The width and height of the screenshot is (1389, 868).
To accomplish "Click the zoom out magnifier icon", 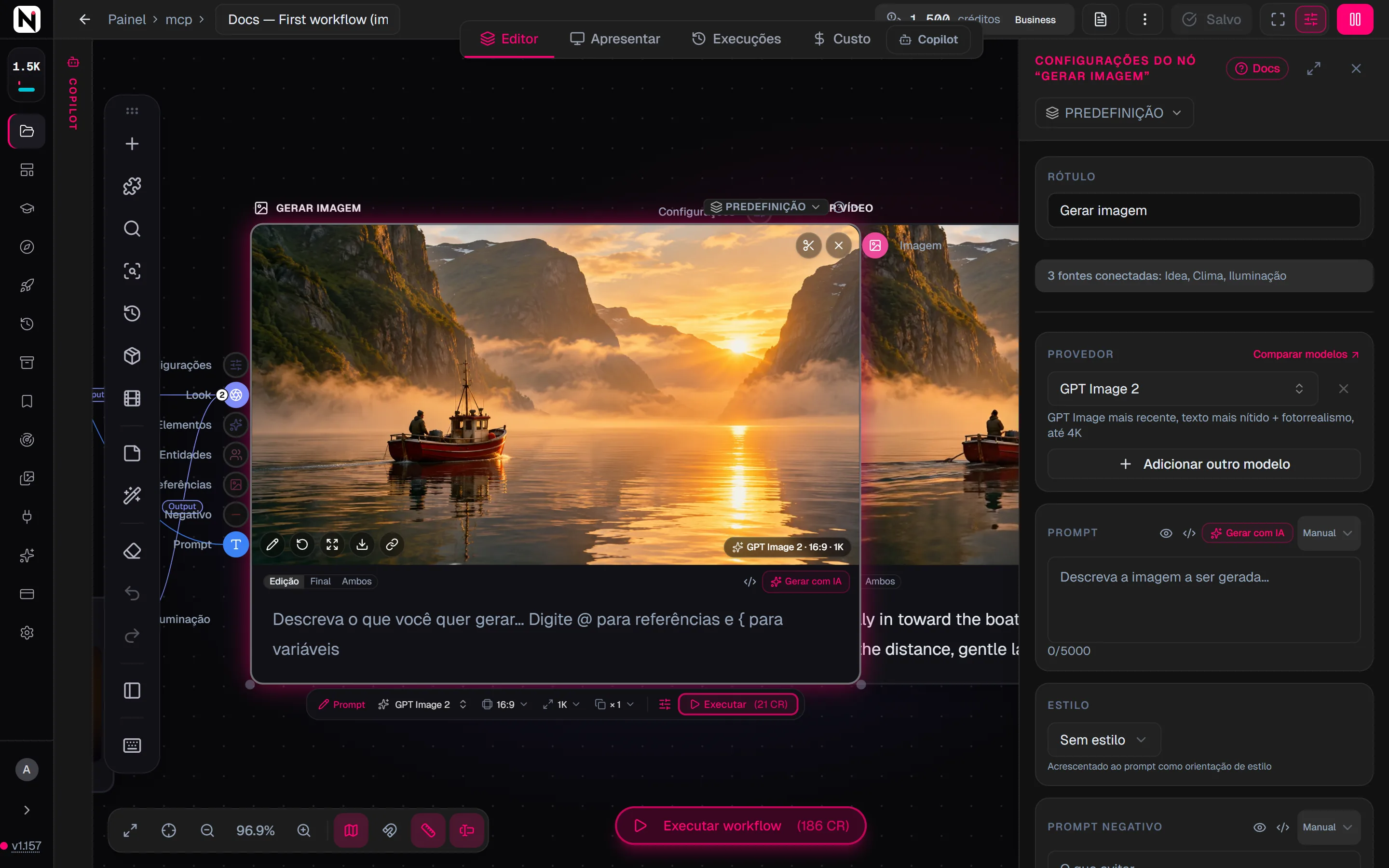I will (x=207, y=830).
